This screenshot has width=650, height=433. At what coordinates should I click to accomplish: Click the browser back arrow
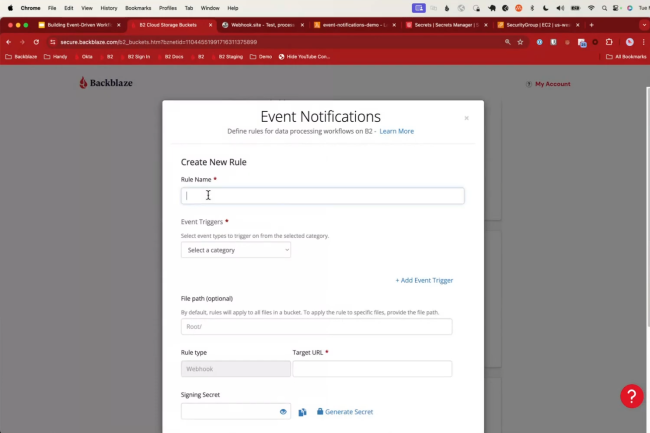coord(9,42)
